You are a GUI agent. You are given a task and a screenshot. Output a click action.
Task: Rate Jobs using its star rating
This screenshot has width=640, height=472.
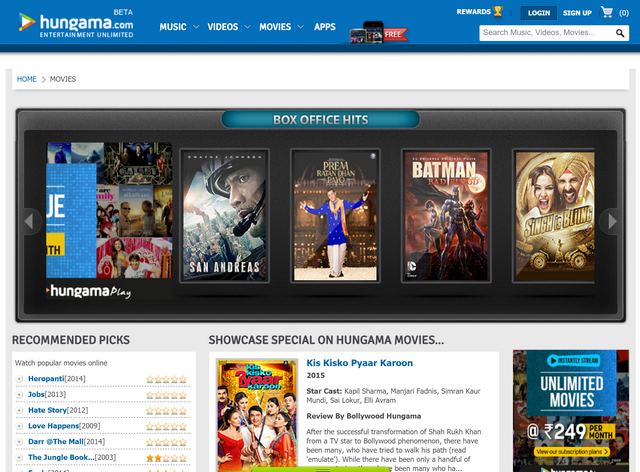tap(166, 395)
